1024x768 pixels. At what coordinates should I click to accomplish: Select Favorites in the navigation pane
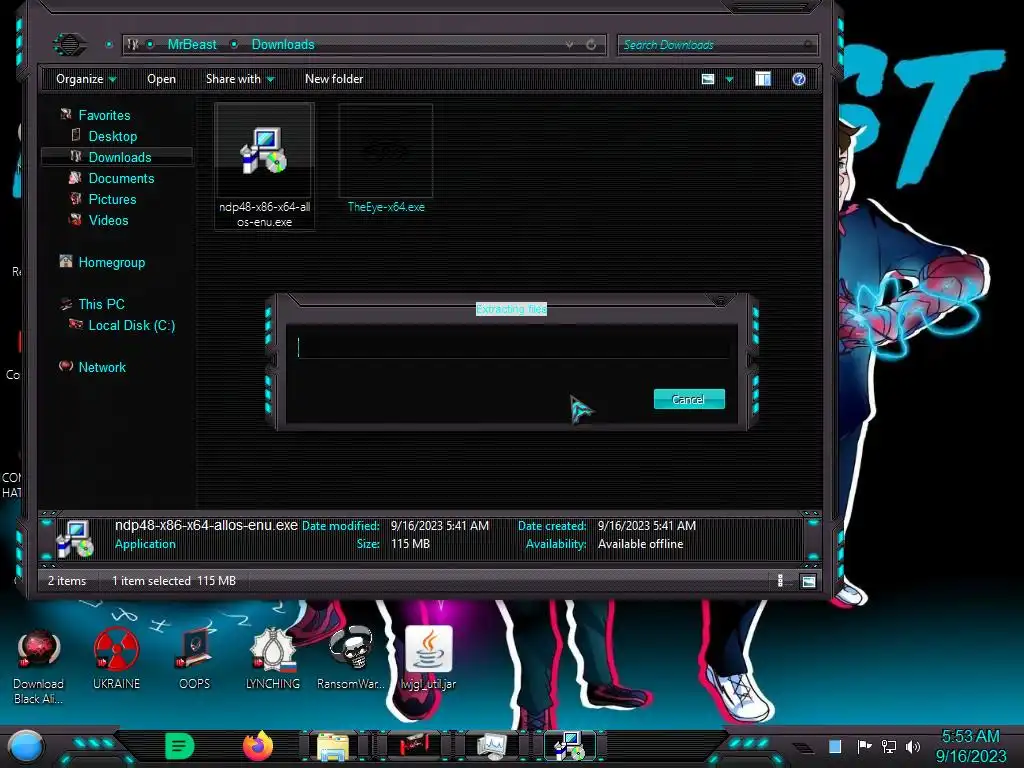[x=104, y=115]
